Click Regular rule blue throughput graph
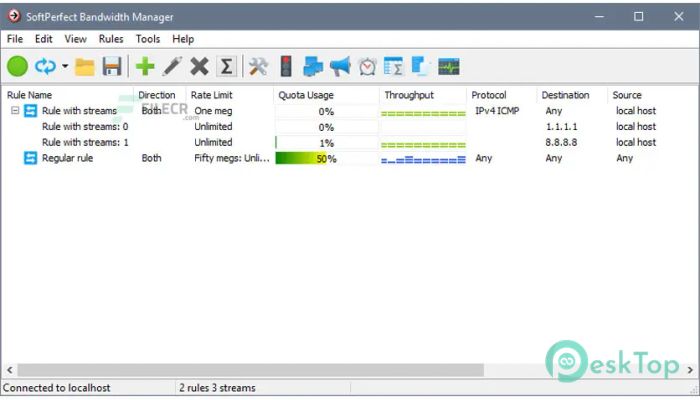The width and height of the screenshot is (700, 400). click(423, 159)
